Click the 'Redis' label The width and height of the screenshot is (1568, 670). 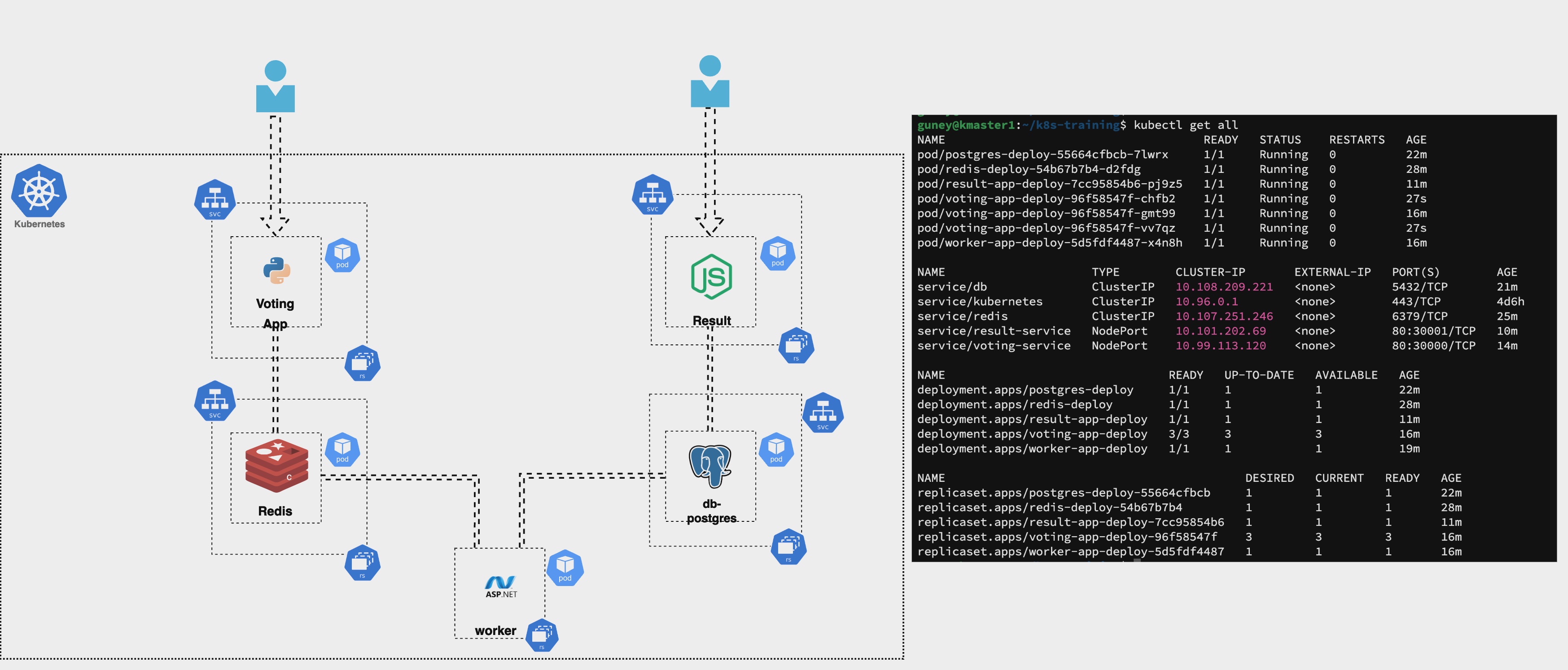[275, 511]
